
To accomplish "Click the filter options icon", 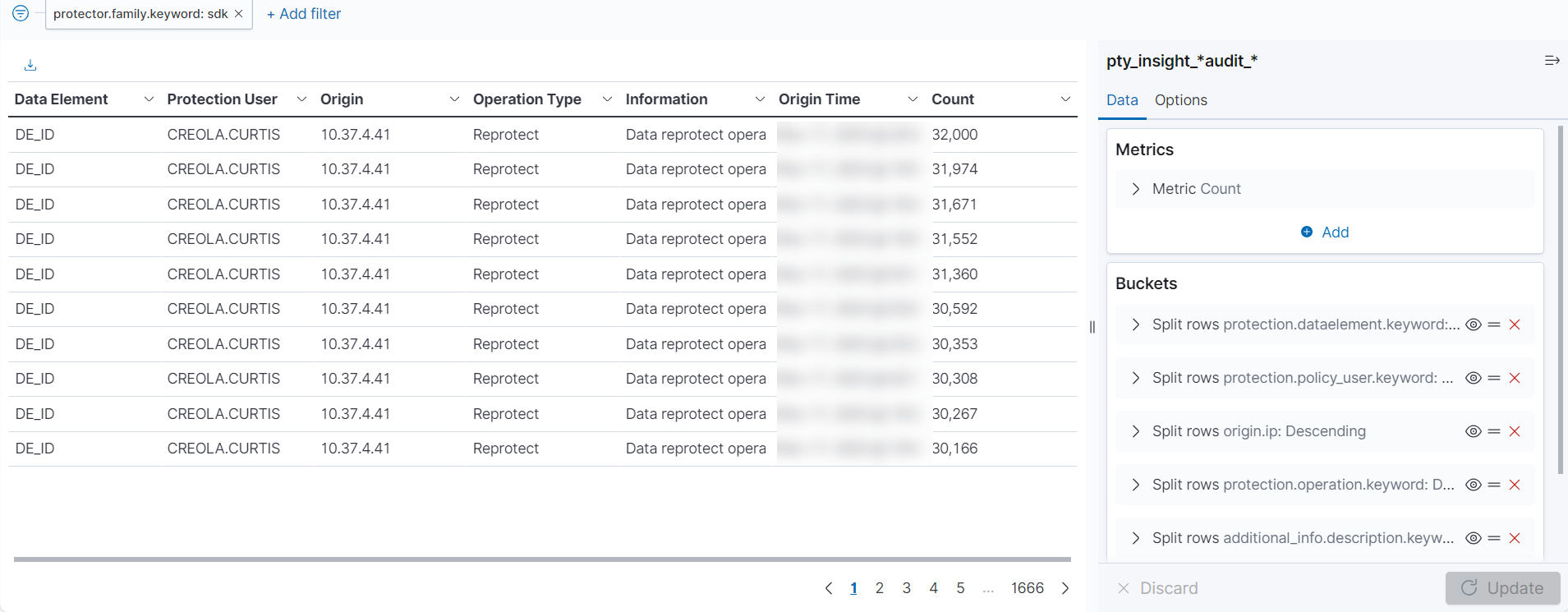I will click(x=21, y=14).
